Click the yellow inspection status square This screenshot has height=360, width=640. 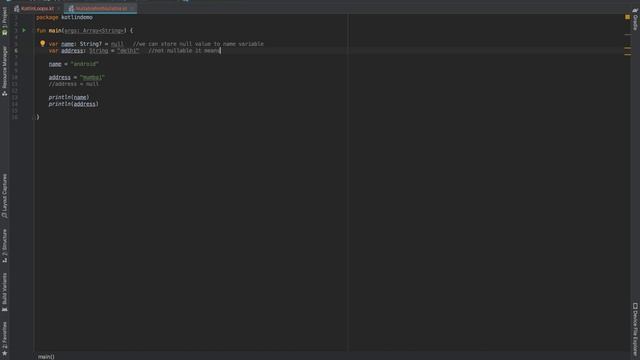click(x=627, y=17)
